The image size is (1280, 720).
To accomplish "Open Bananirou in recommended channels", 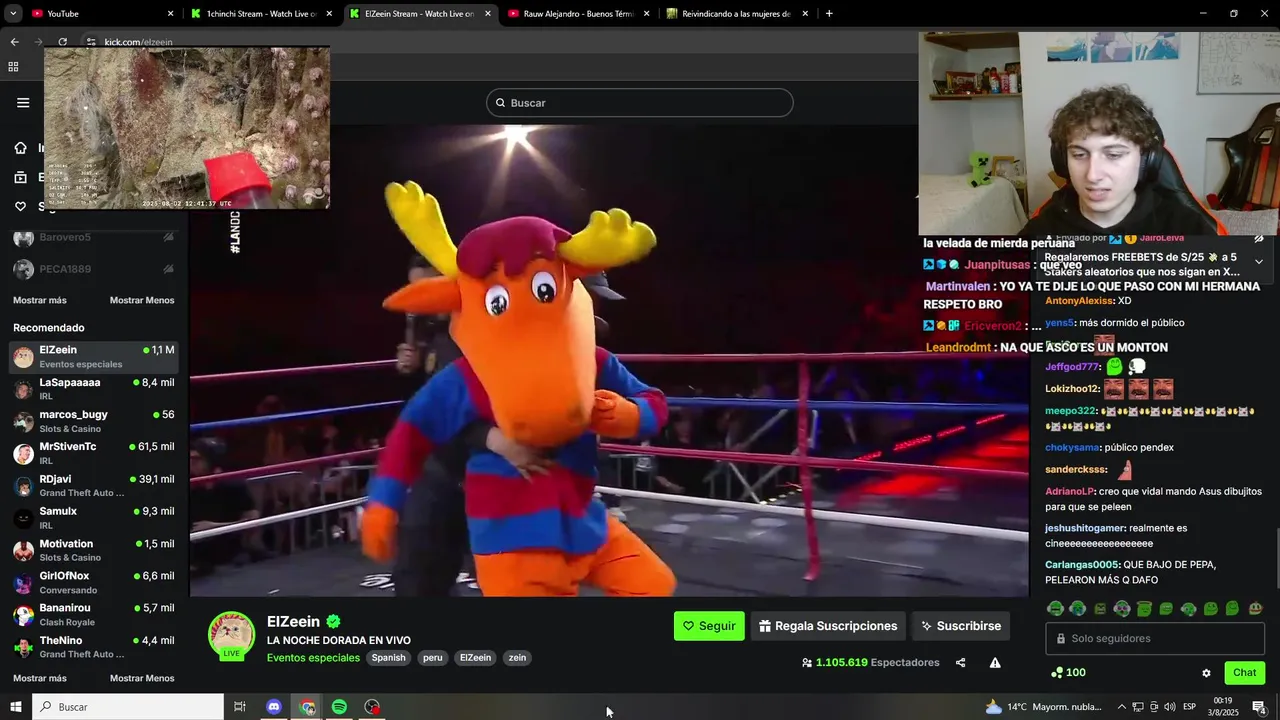I will pos(94,614).
